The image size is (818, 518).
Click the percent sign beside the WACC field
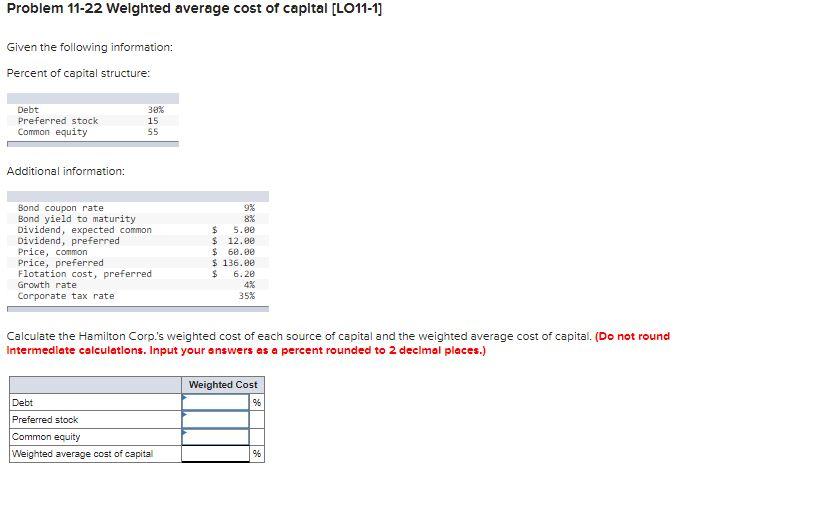pyautogui.click(x=257, y=454)
